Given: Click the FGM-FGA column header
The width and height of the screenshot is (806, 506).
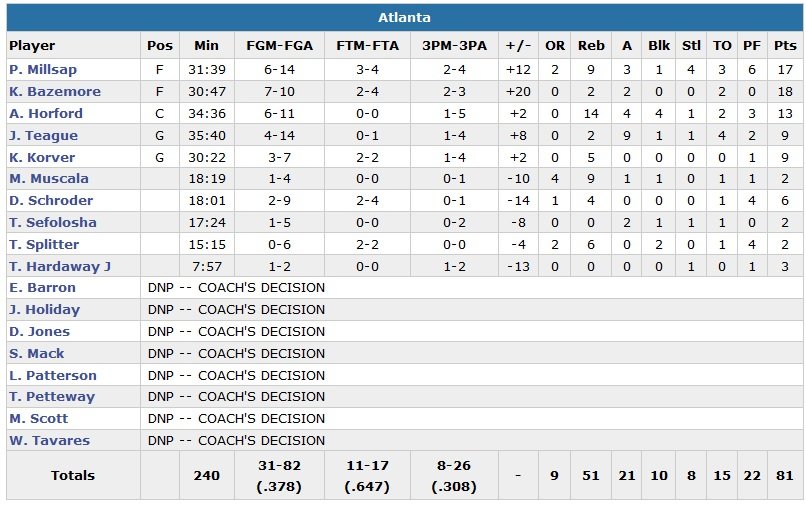Looking at the screenshot, I should (x=279, y=46).
